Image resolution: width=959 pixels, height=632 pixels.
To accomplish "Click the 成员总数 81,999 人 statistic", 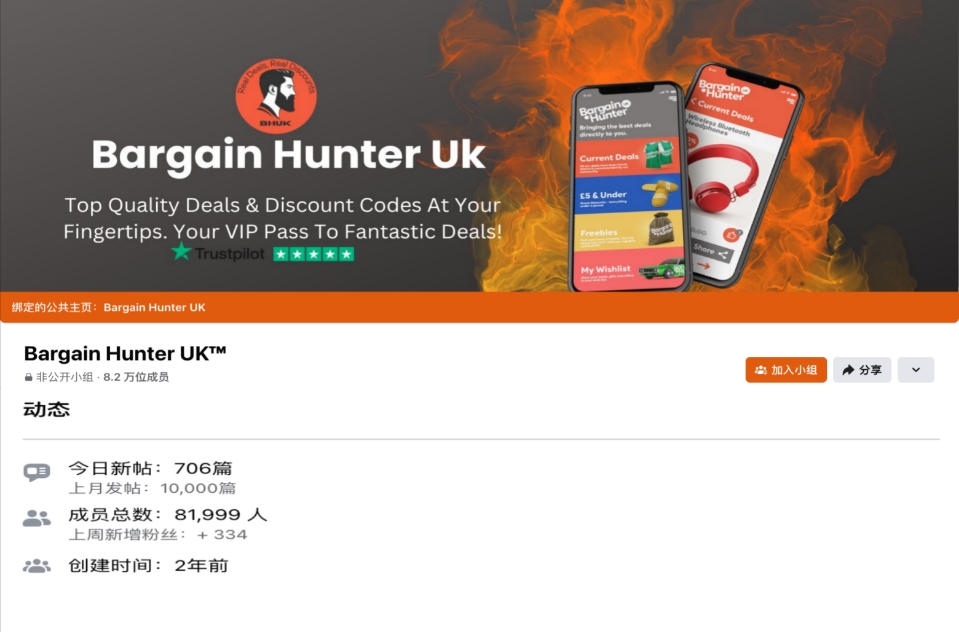I will click(168, 514).
